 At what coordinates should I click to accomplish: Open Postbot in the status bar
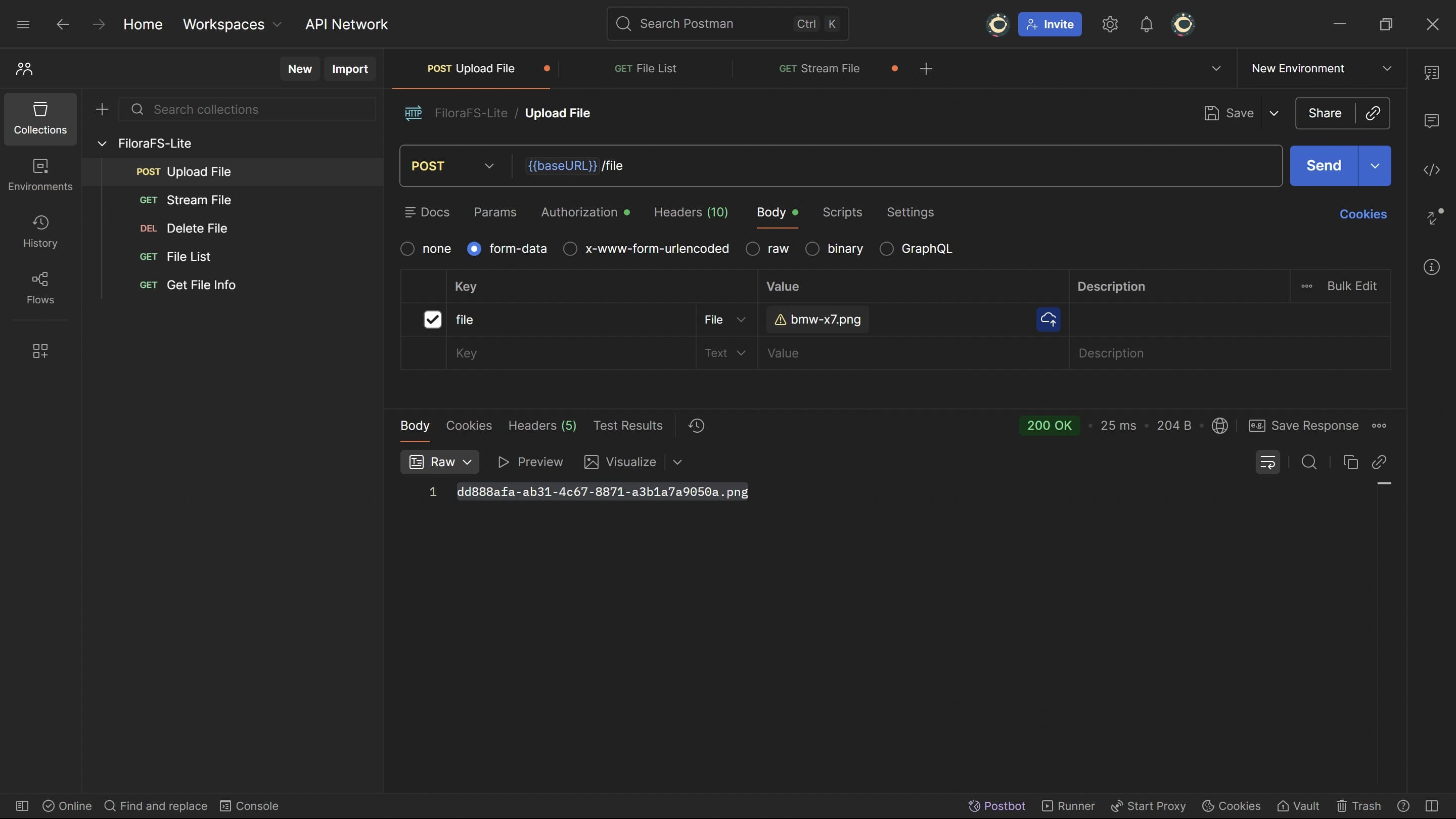click(x=996, y=806)
